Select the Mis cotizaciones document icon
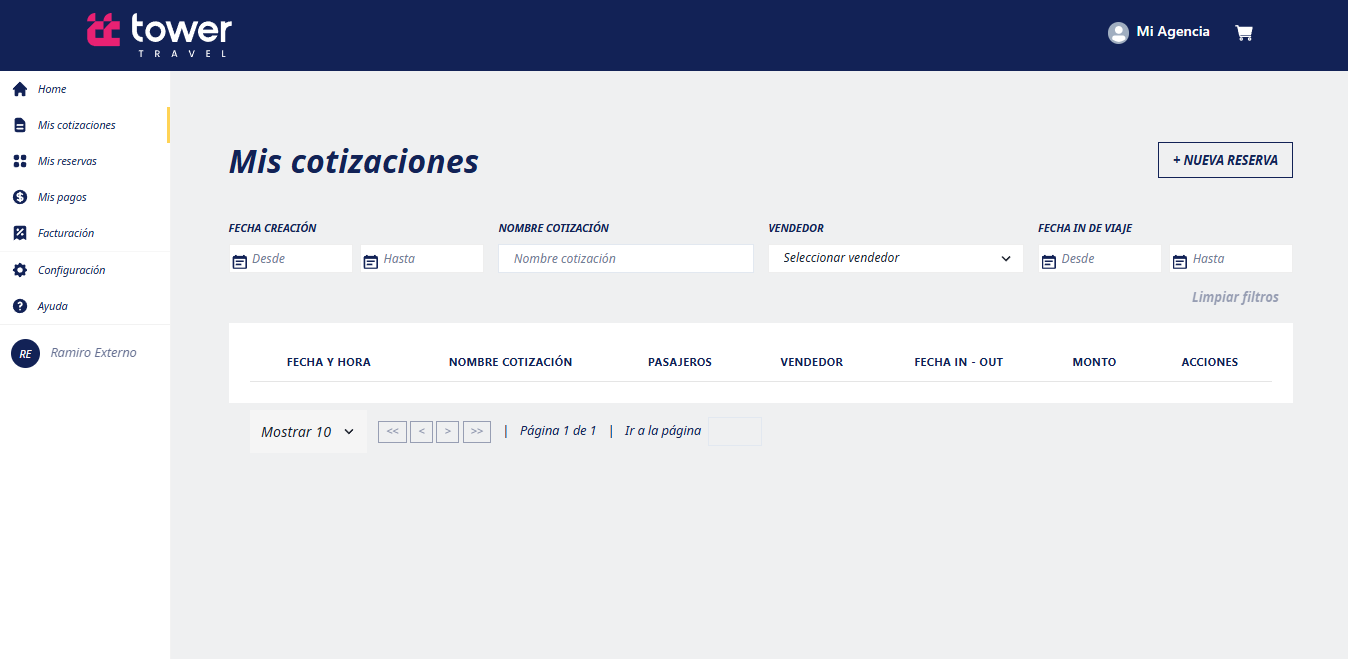Viewport: 1348px width, 659px height. click(x=18, y=124)
